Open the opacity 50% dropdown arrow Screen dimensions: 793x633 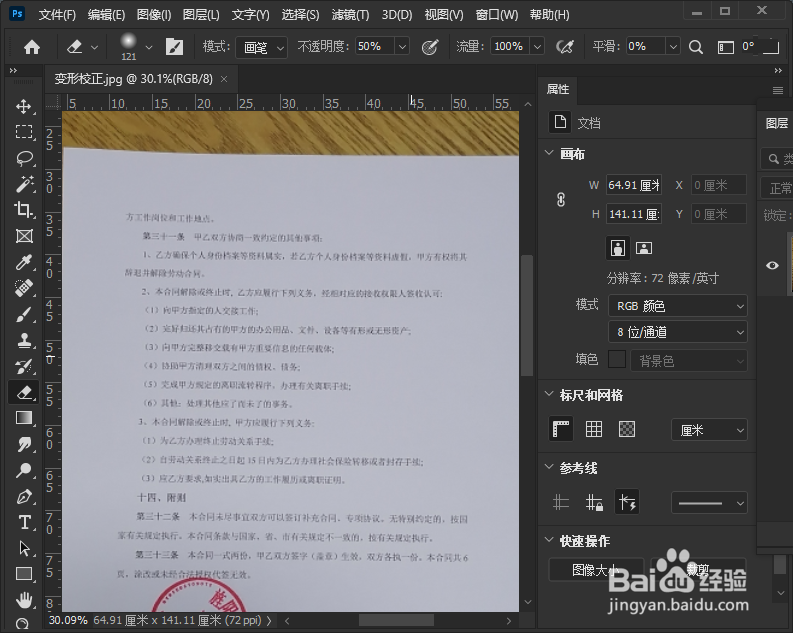(402, 47)
